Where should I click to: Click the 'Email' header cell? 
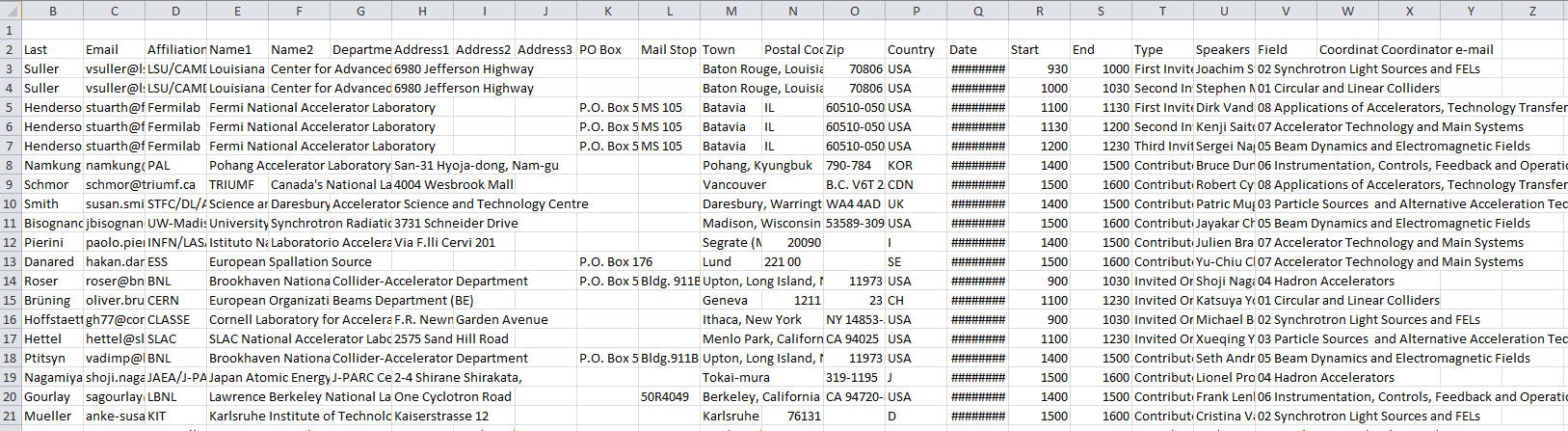click(114, 49)
